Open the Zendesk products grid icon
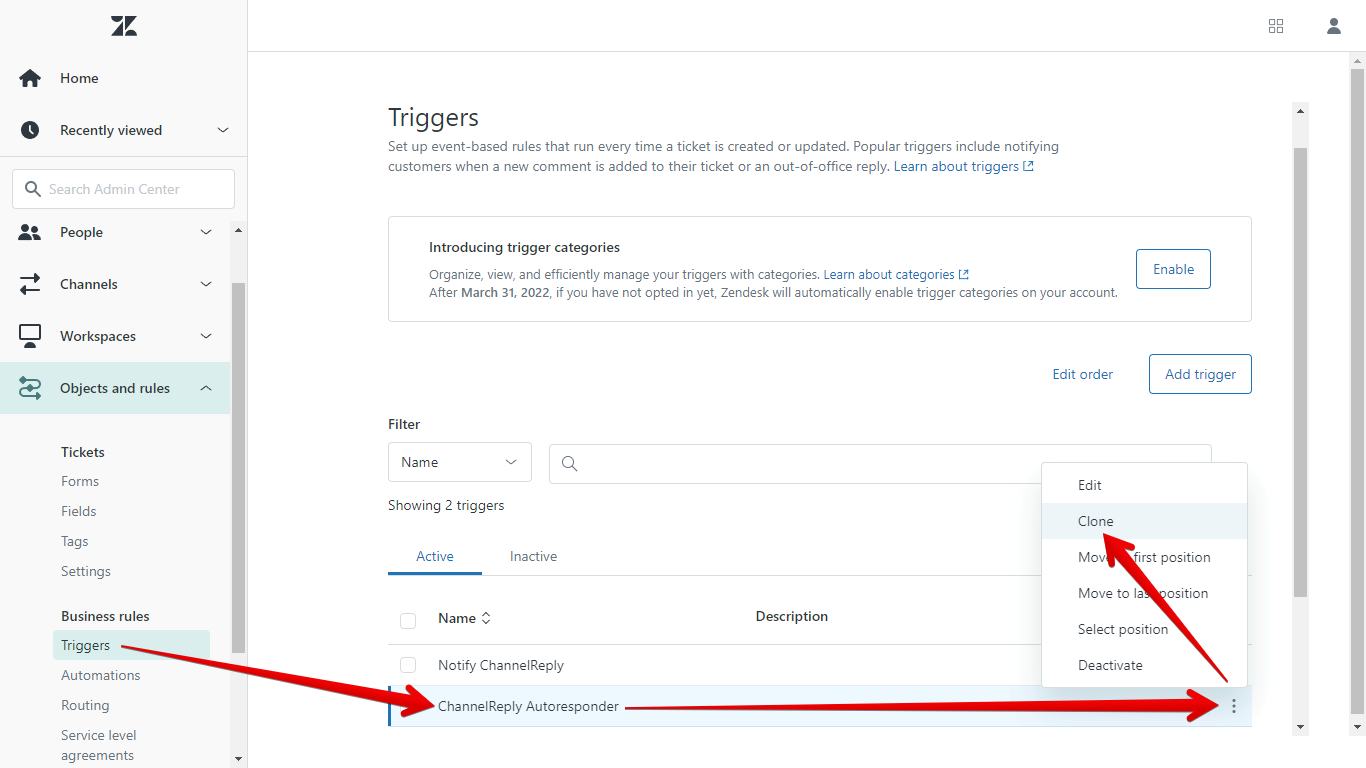The height and width of the screenshot is (768, 1366). point(1276,26)
